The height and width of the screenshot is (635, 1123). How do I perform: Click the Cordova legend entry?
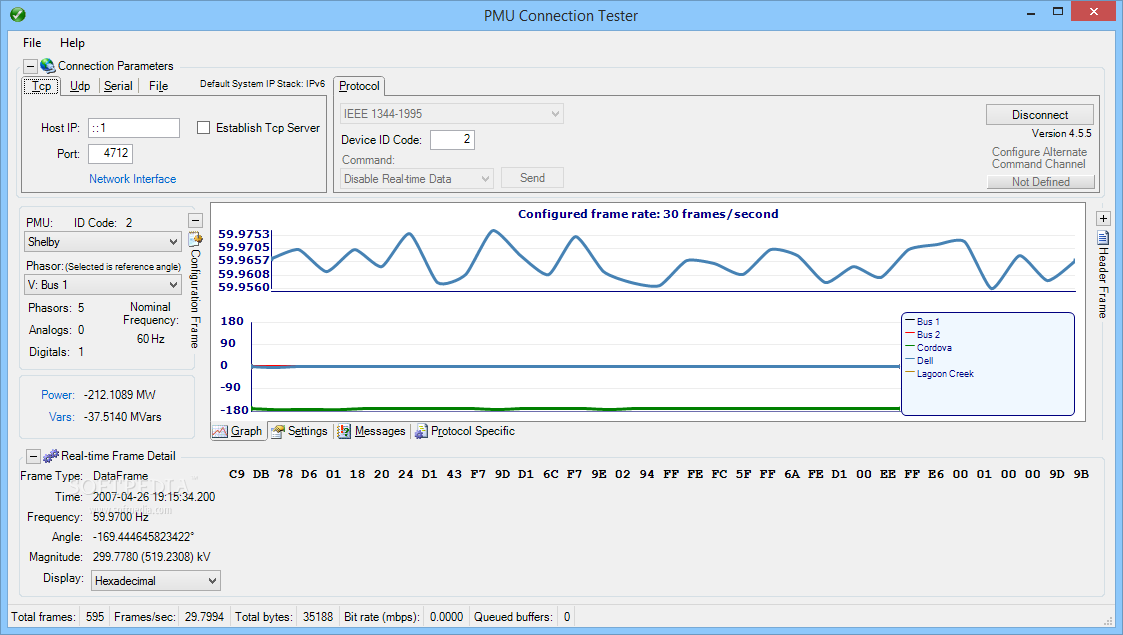(929, 347)
